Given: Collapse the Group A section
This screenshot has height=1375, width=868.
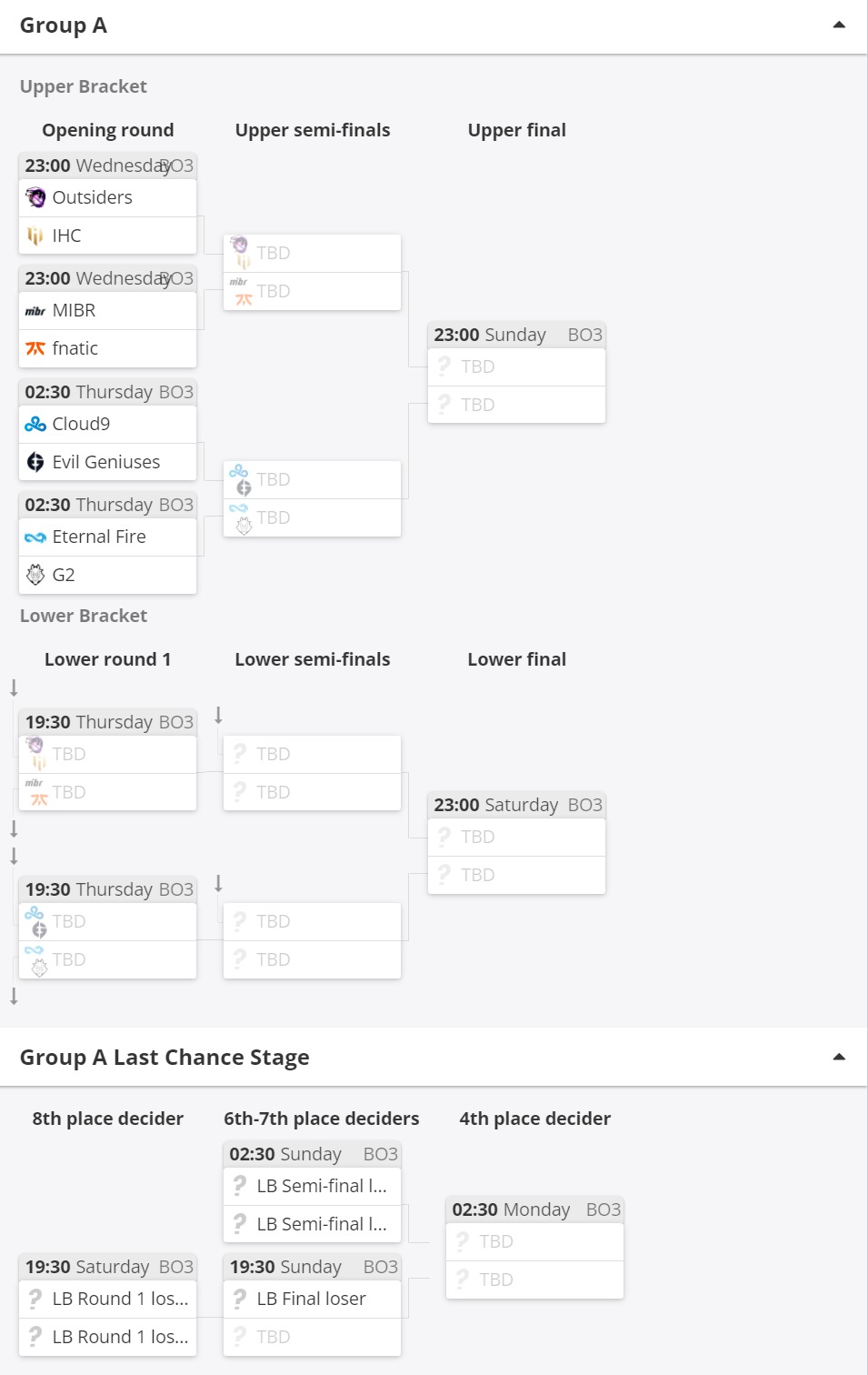Looking at the screenshot, I should (839, 25).
